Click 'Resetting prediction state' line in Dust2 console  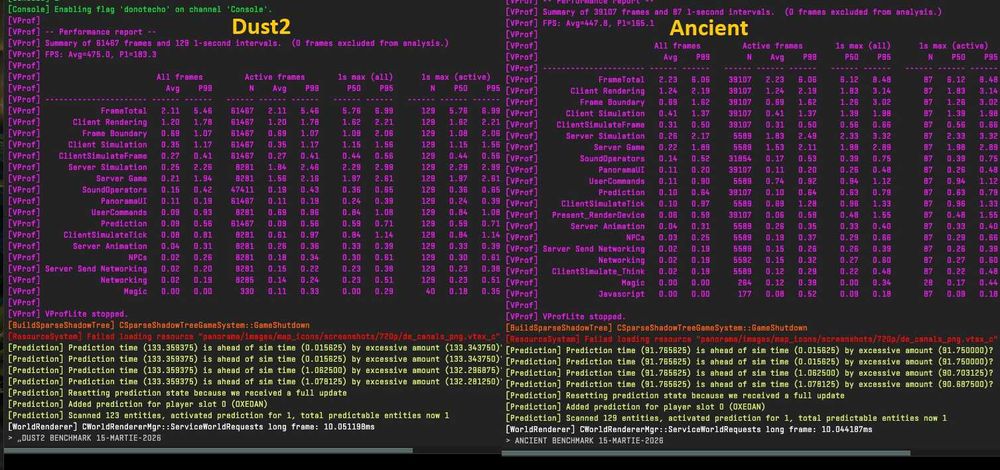(x=177, y=393)
